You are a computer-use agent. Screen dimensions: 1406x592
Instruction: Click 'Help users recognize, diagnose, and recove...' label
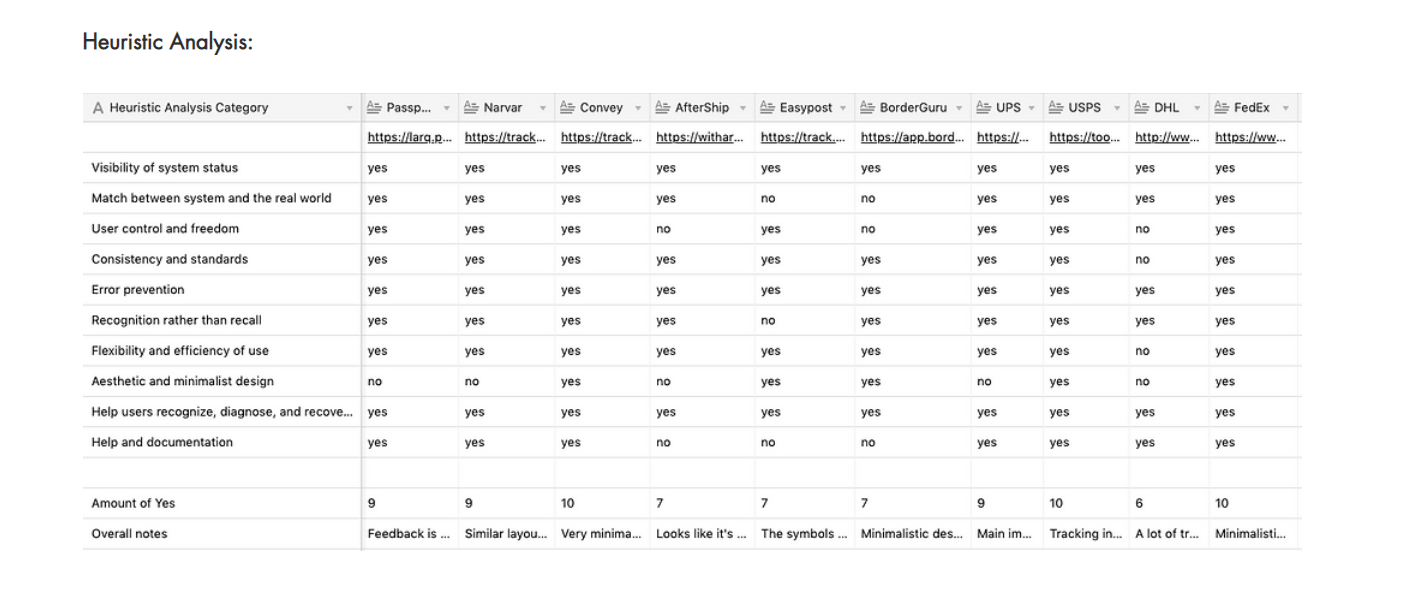pos(222,412)
